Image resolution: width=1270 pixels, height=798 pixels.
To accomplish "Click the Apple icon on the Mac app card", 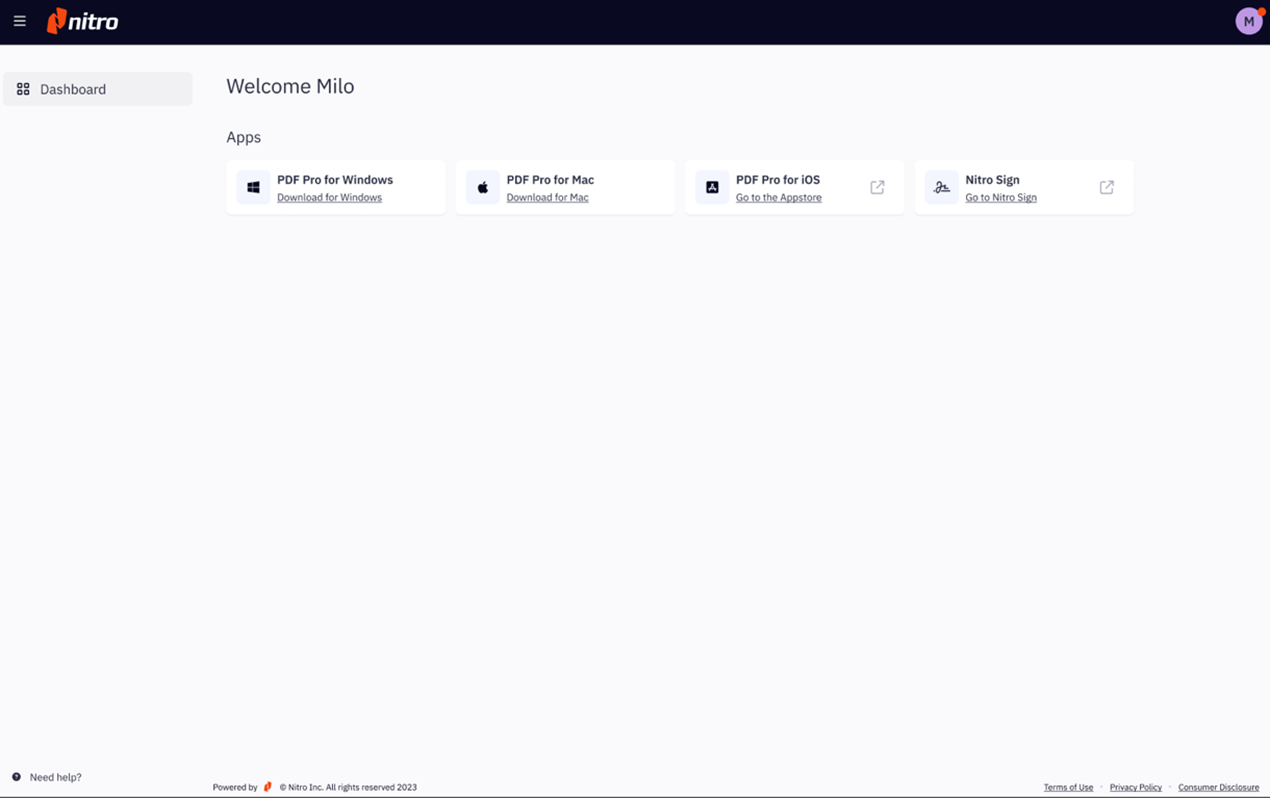I will click(x=482, y=187).
